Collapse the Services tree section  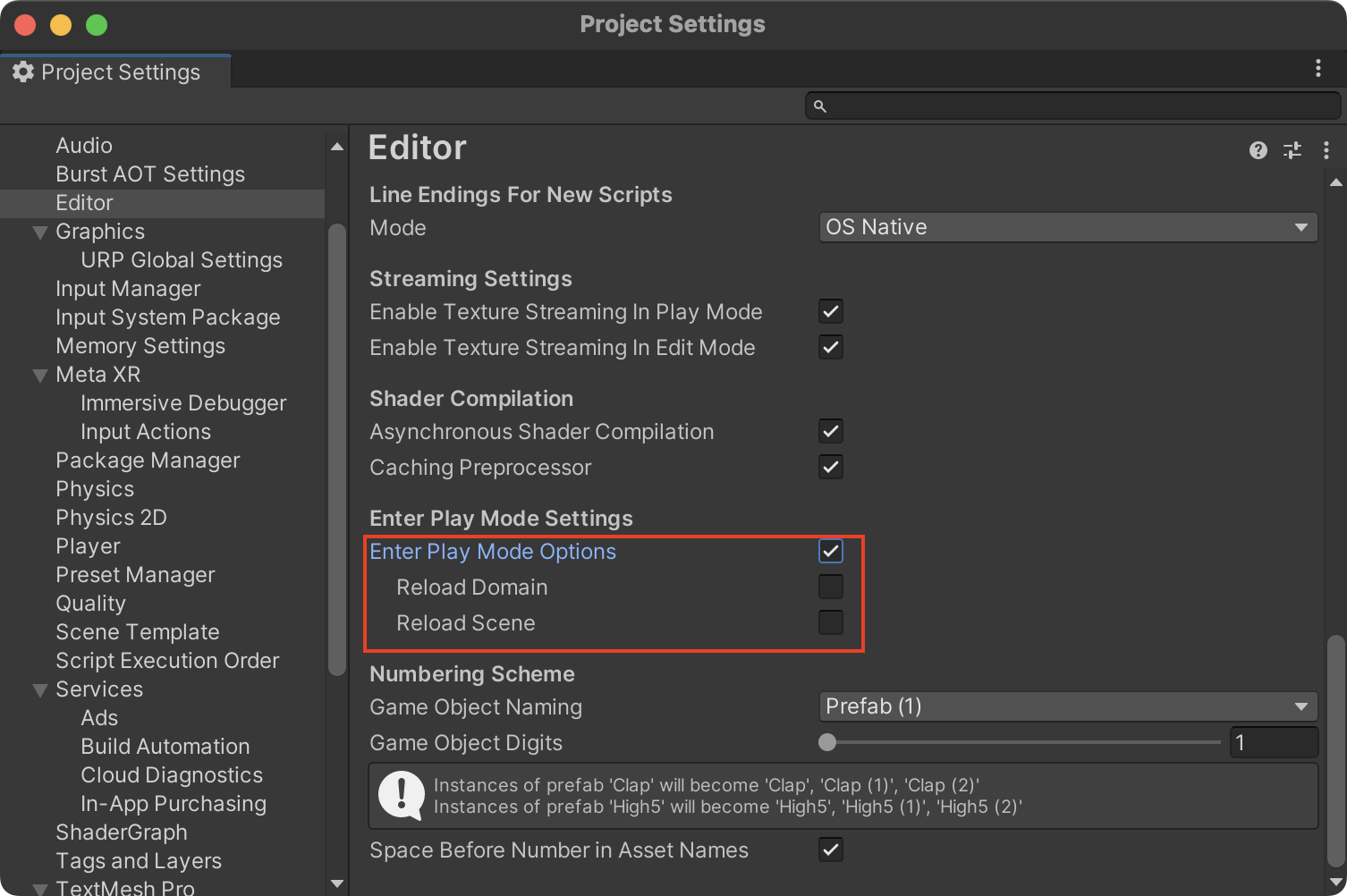[x=40, y=689]
